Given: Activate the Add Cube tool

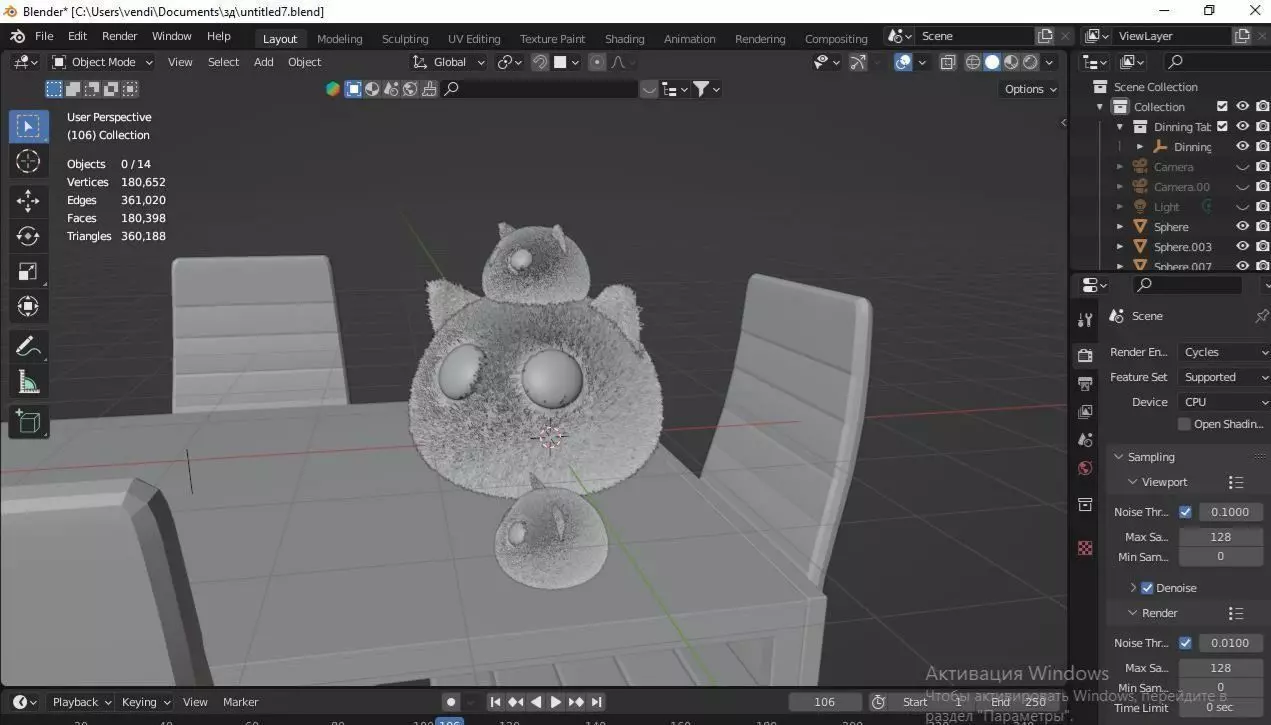Looking at the screenshot, I should point(28,422).
